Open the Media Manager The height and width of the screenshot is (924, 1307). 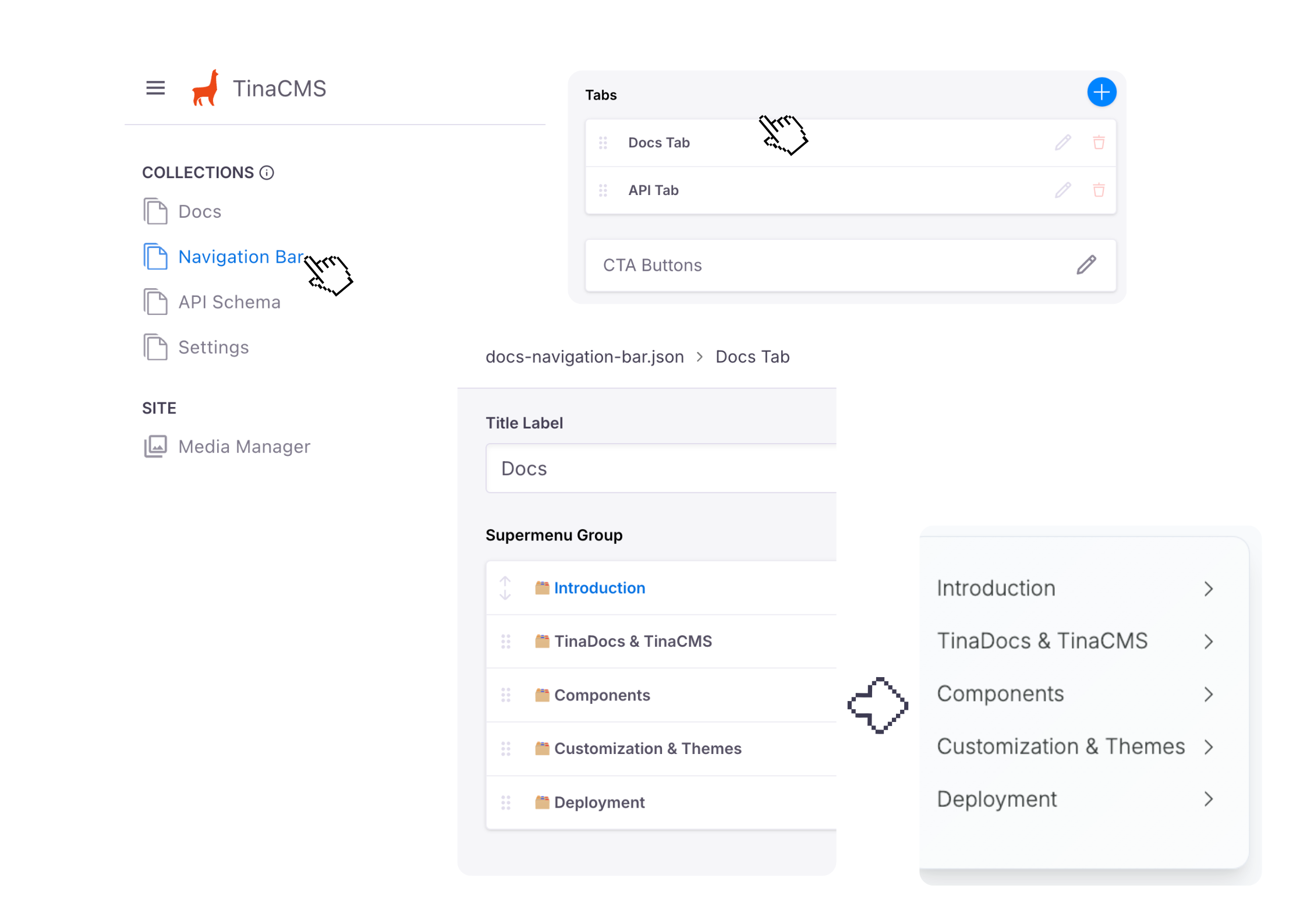point(243,447)
